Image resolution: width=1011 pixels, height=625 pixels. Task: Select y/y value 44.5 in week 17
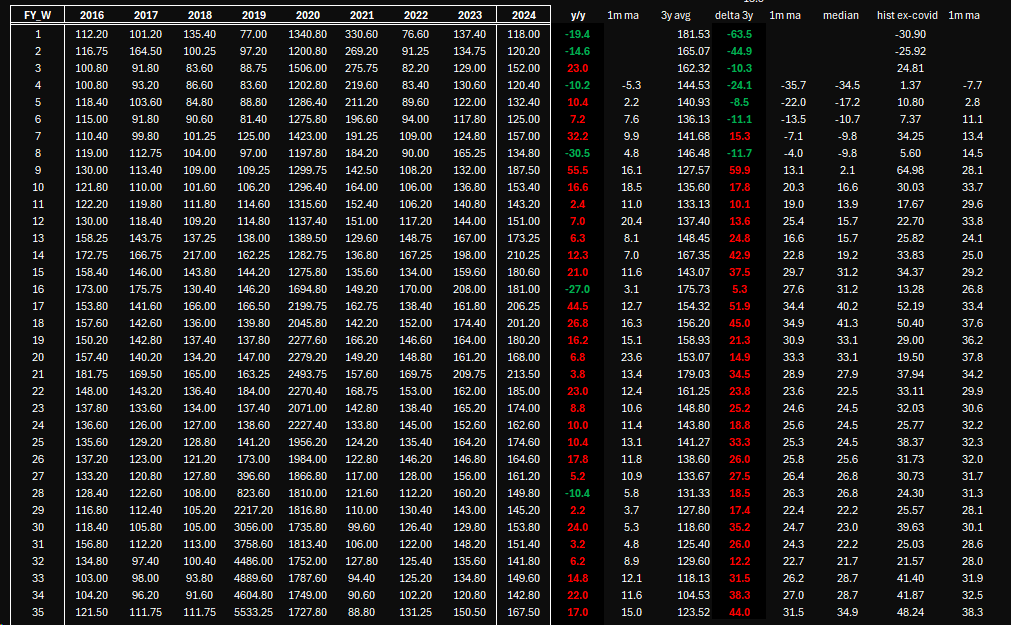click(x=578, y=306)
